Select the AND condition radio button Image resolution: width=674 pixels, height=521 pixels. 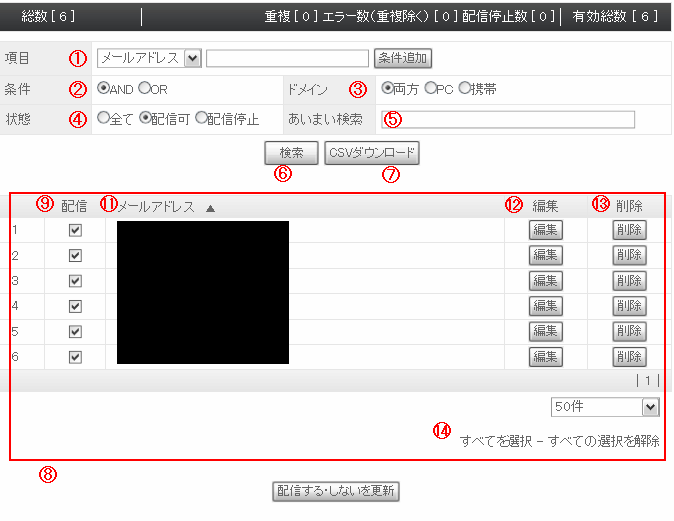click(103, 89)
